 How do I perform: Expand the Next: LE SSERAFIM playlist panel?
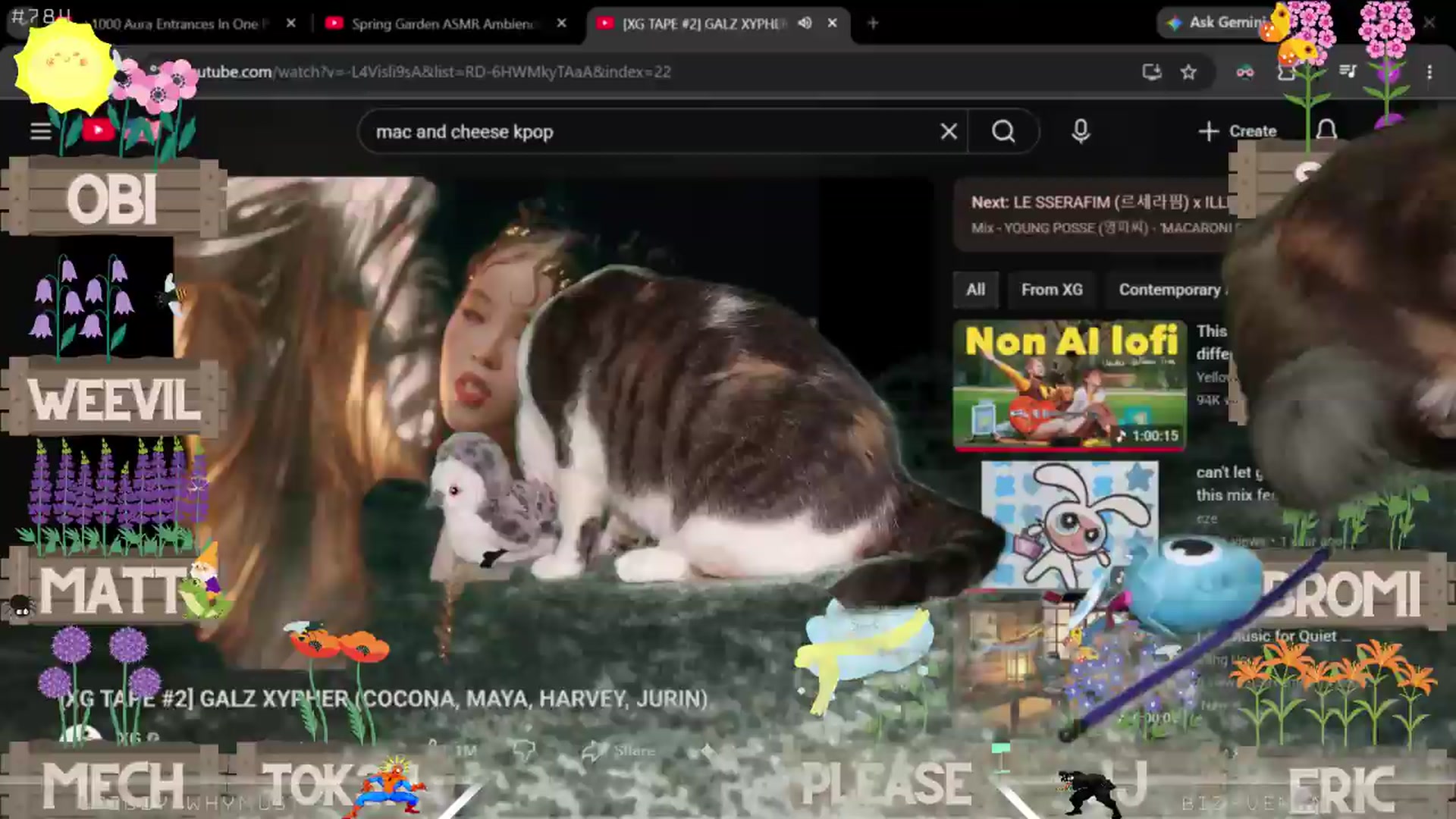[1092, 215]
